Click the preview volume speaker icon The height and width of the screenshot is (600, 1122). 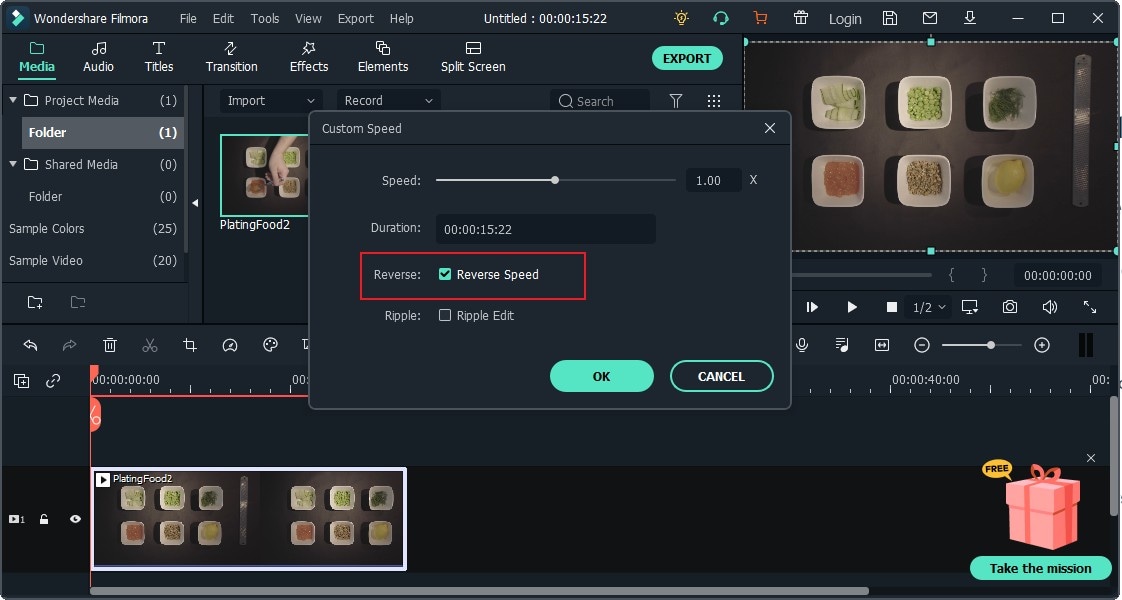click(x=1050, y=307)
